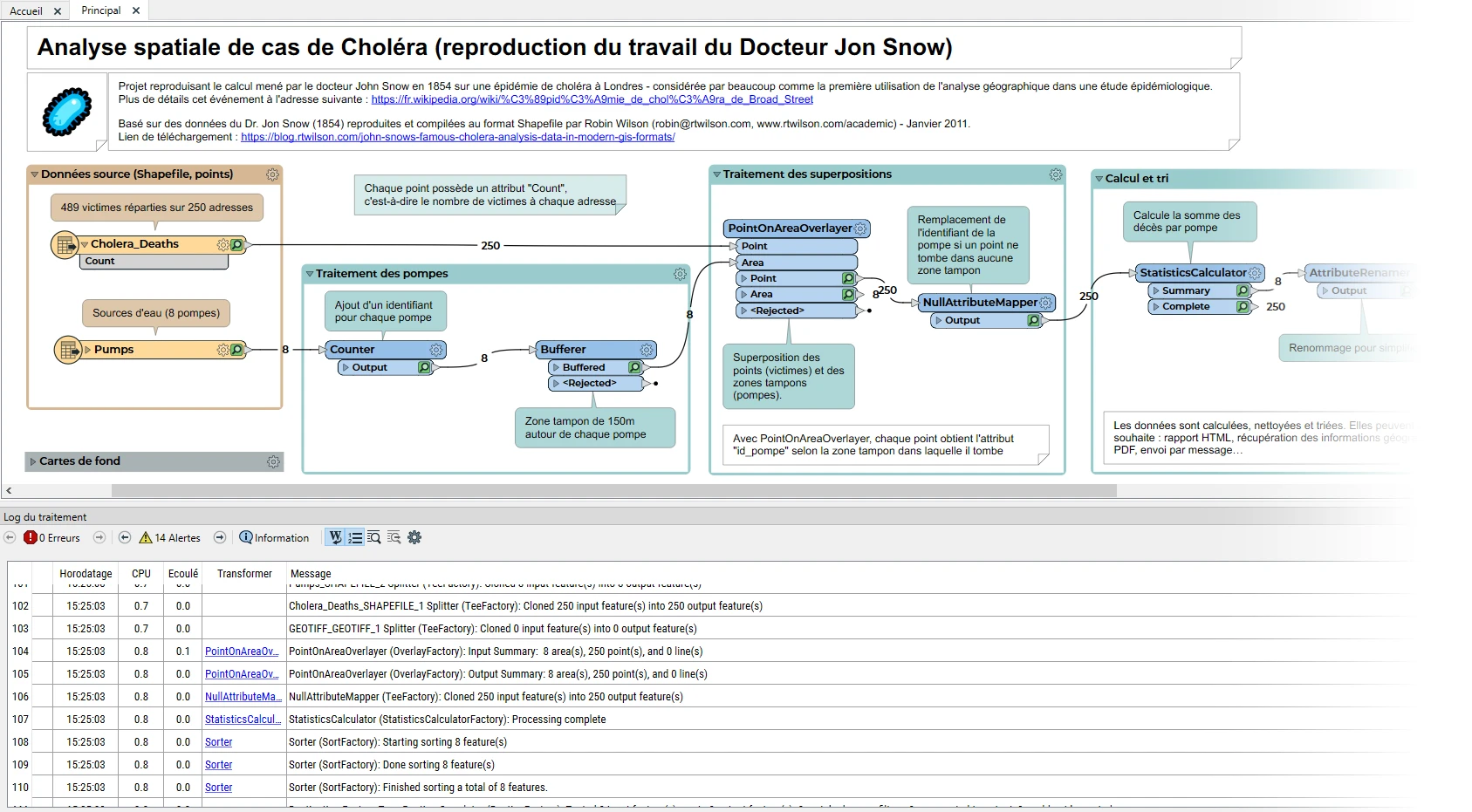Select the Principal canvas tab

(101, 10)
